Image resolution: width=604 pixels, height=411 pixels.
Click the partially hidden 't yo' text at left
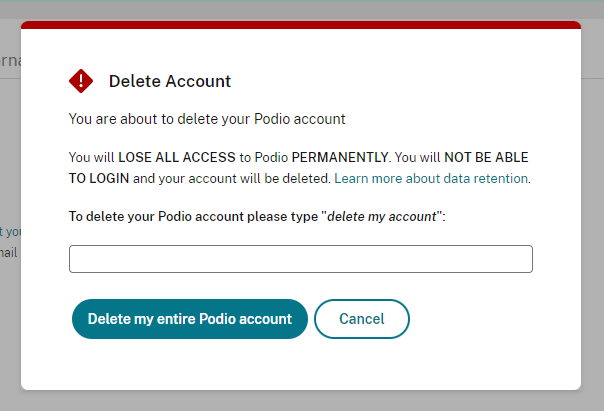pos(10,232)
